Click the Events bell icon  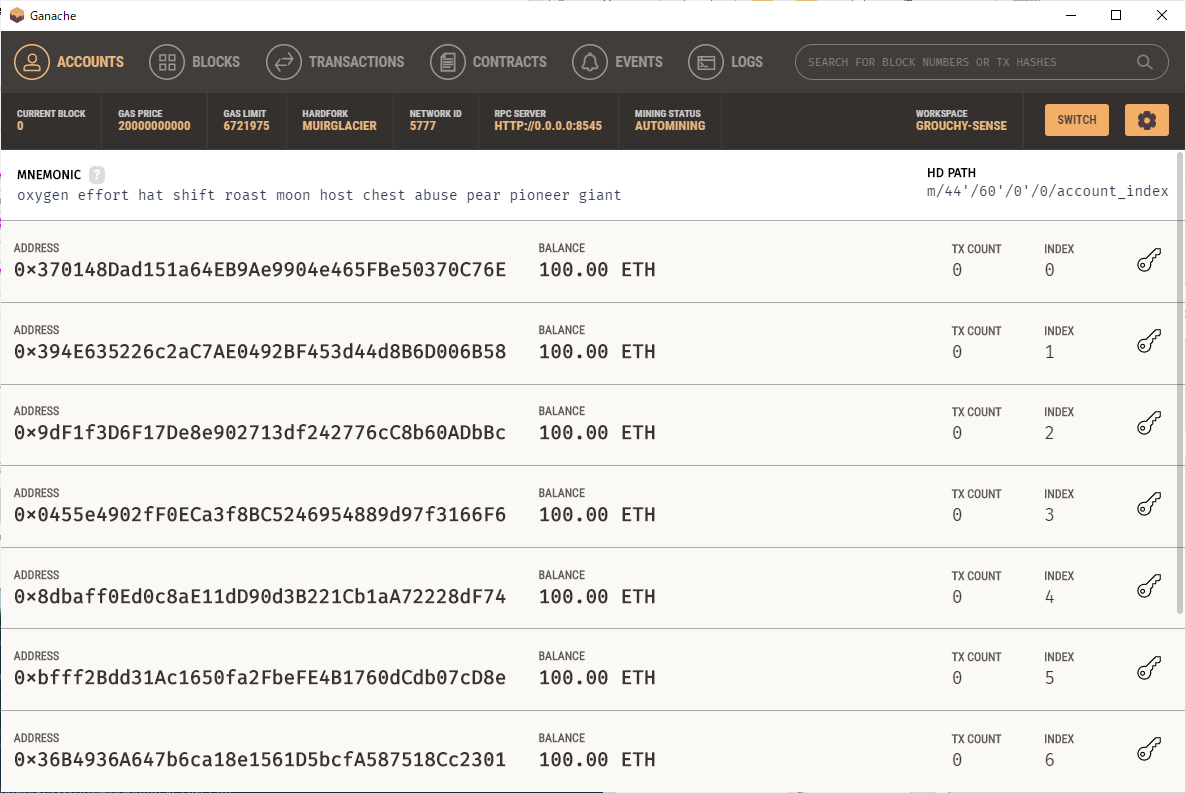tap(590, 62)
